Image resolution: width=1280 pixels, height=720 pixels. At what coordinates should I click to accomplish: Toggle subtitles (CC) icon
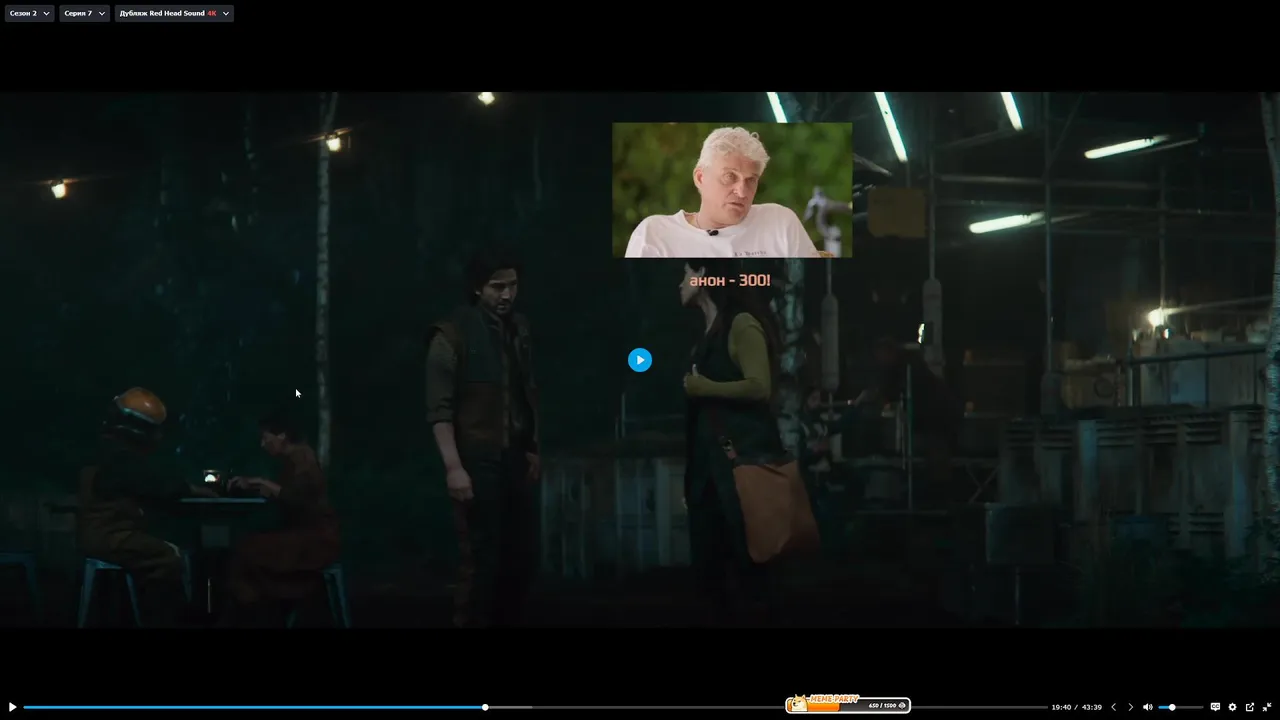tap(1215, 707)
